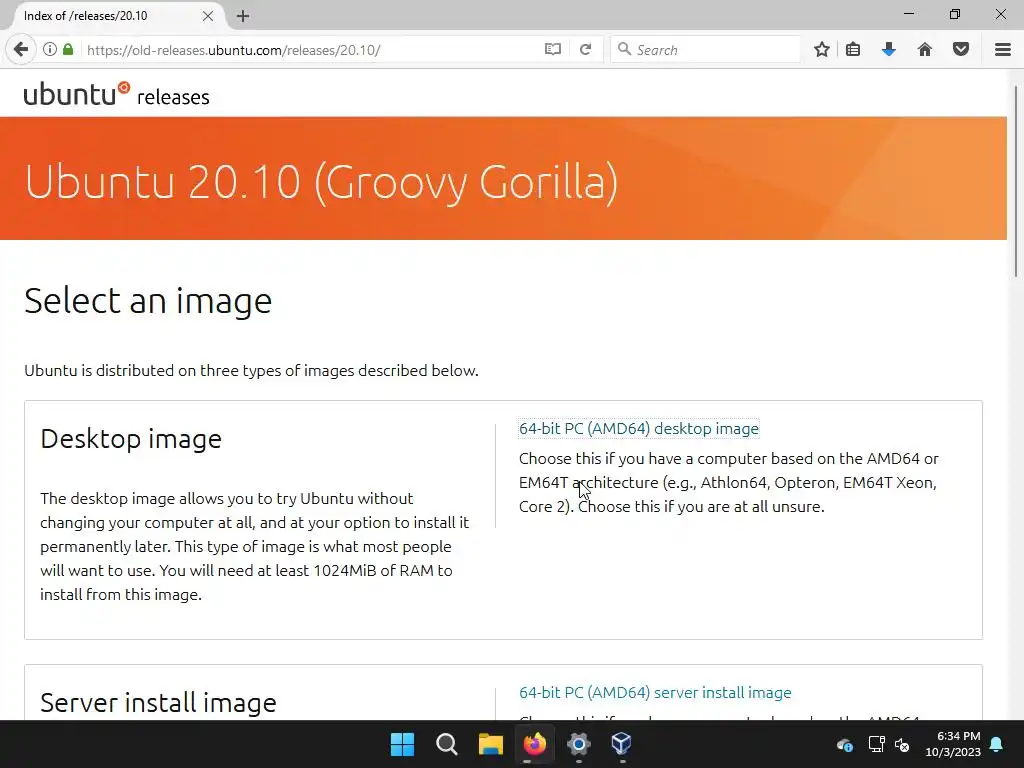1024x768 pixels.
Task: Open the clock showing 6:34 PM
Action: (953, 744)
